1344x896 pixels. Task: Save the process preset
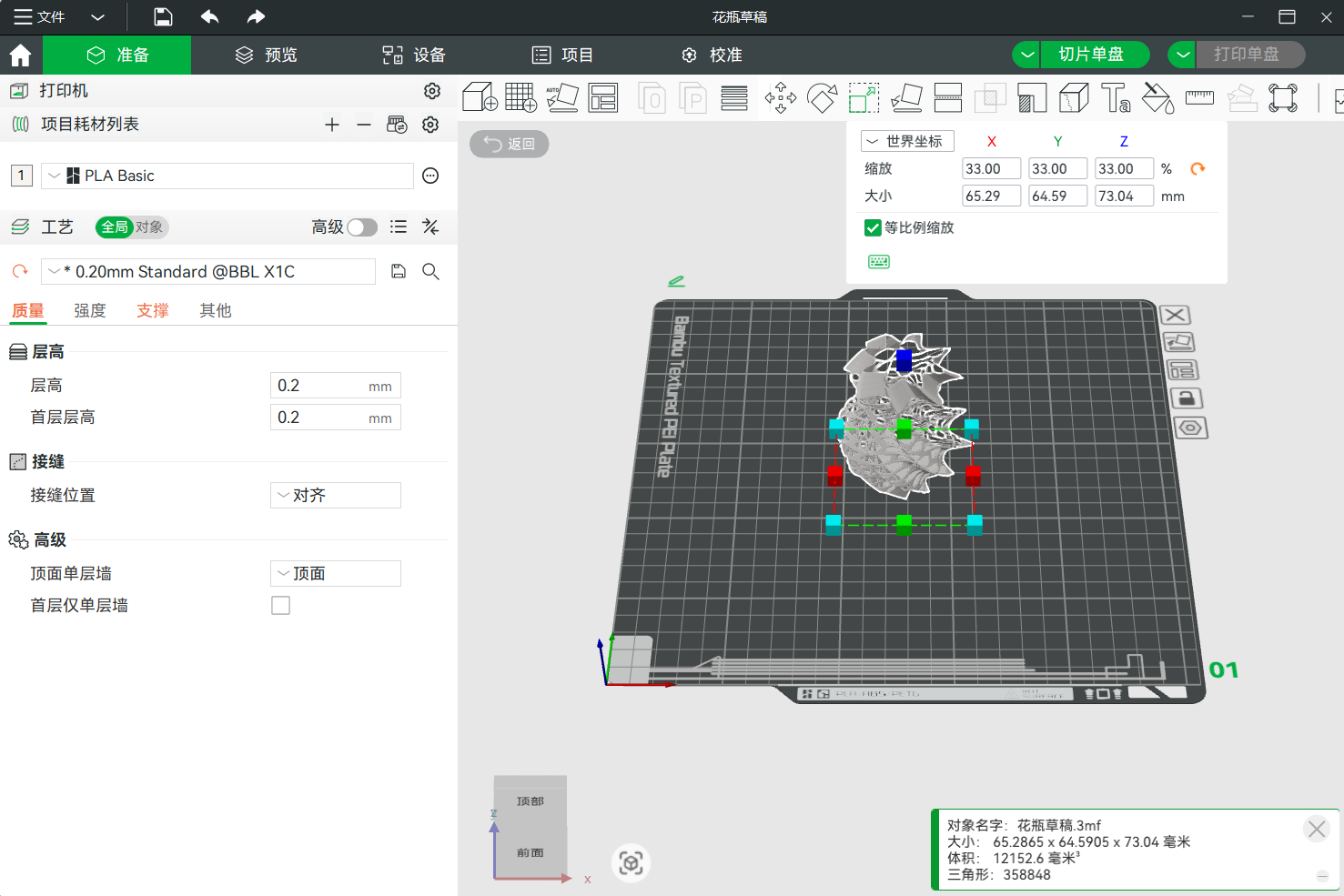399,271
